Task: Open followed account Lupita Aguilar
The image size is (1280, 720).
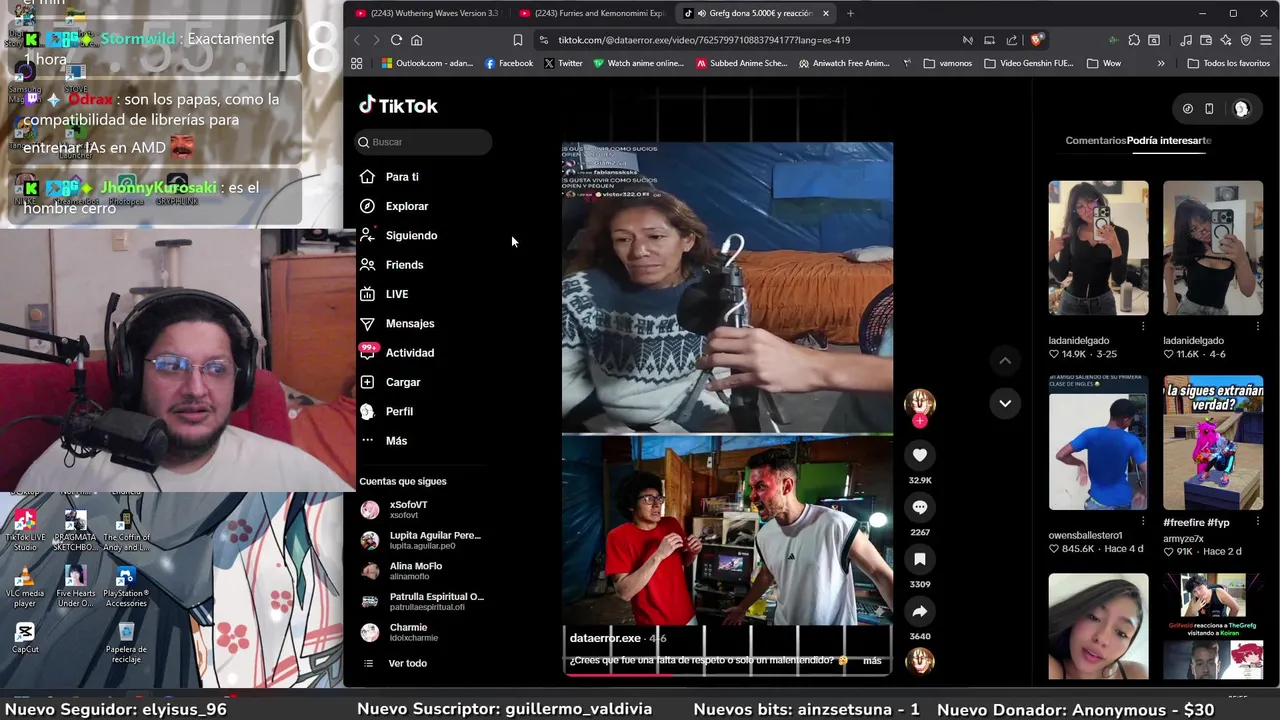Action: coord(424,540)
